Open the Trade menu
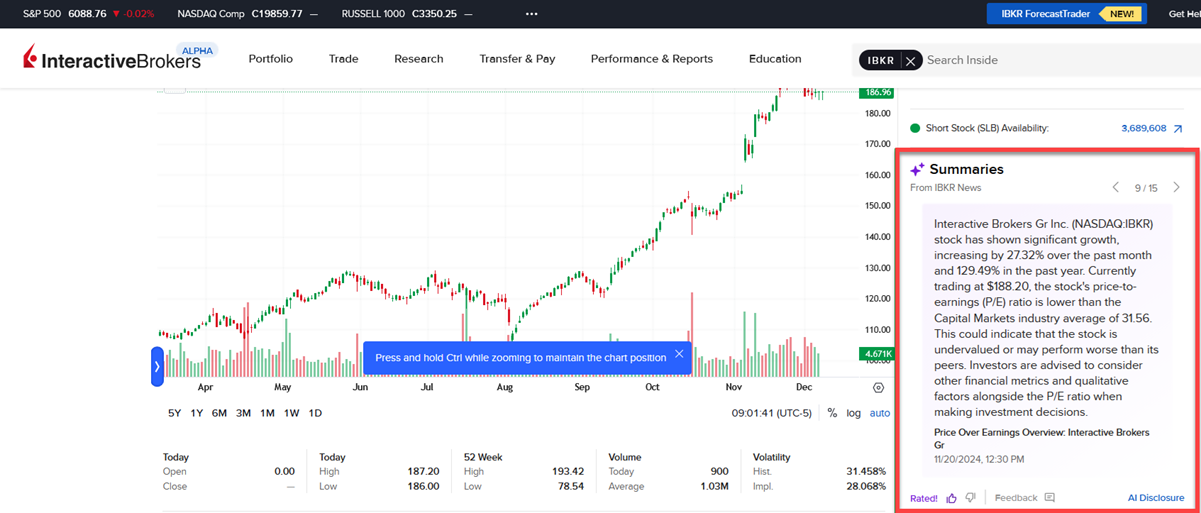This screenshot has height=513, width=1201. pos(344,59)
